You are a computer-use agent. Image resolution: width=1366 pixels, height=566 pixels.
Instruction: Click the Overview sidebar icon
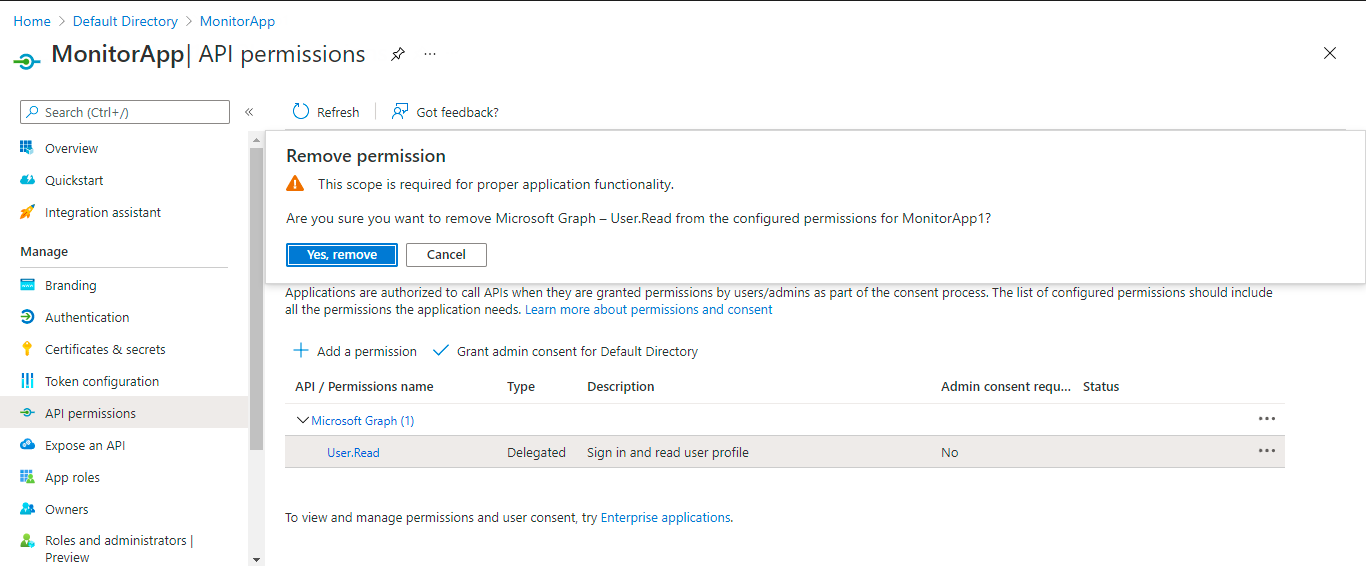click(x=27, y=148)
